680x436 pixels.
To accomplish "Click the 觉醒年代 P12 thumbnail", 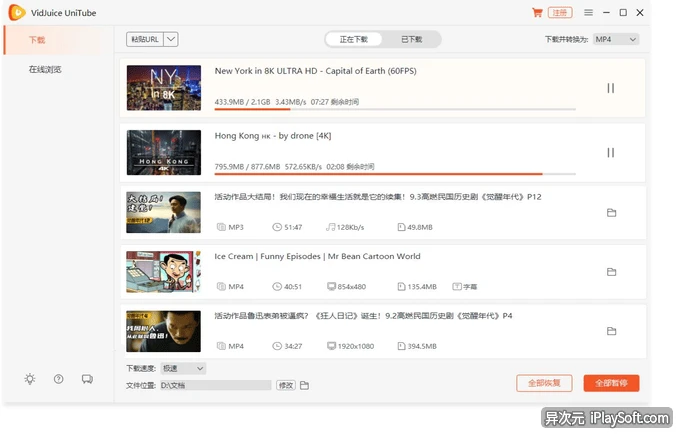I will [163, 213].
